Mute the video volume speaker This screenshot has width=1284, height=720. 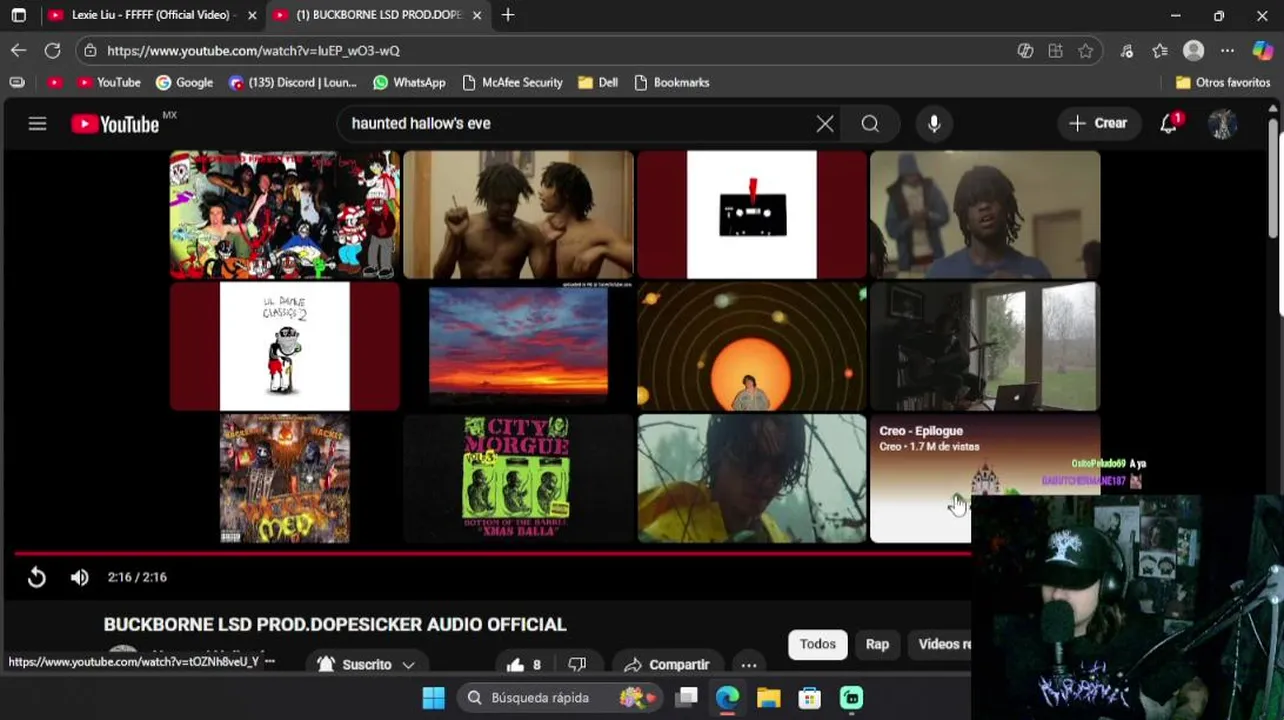[x=80, y=577]
